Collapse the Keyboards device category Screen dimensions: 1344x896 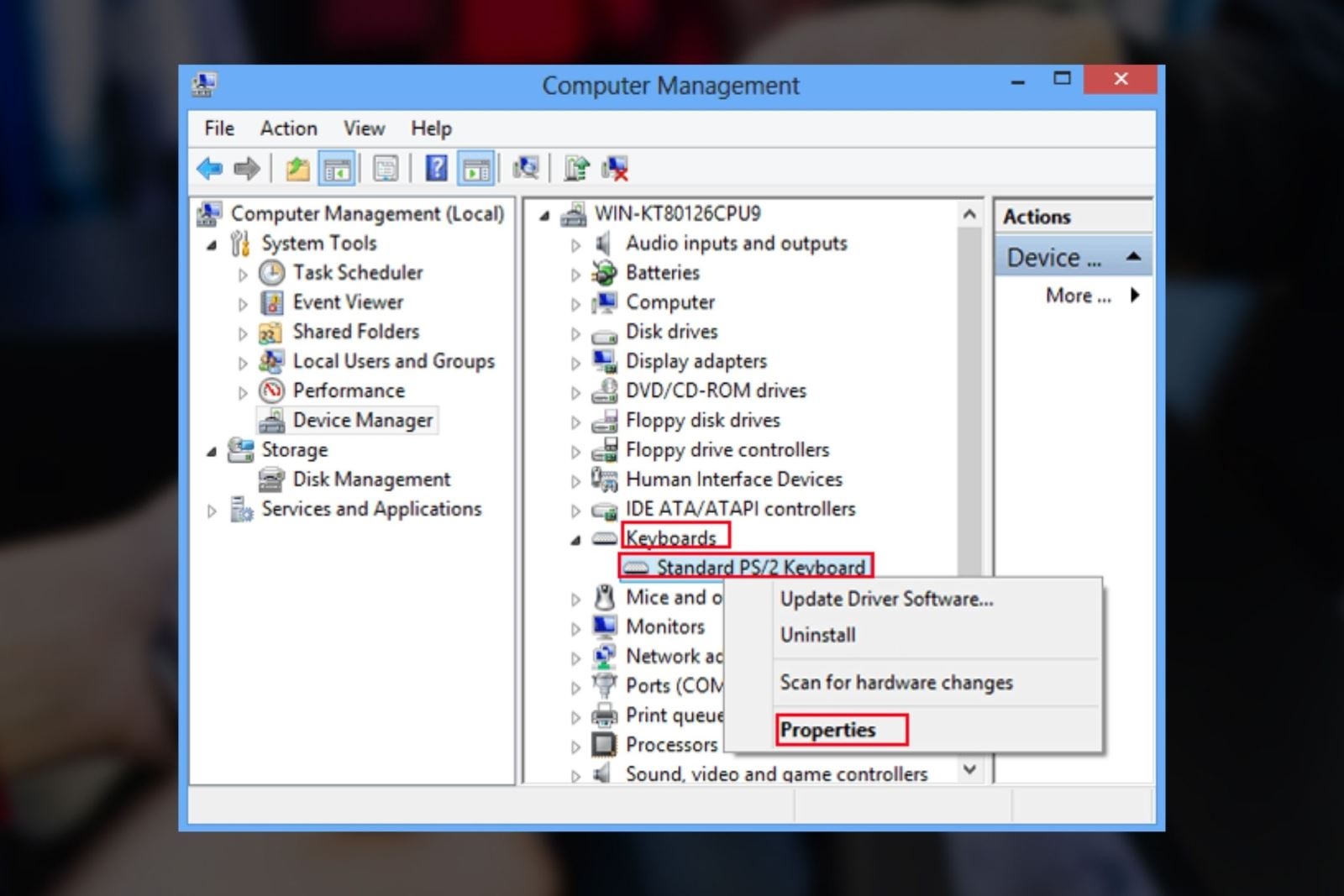click(575, 540)
